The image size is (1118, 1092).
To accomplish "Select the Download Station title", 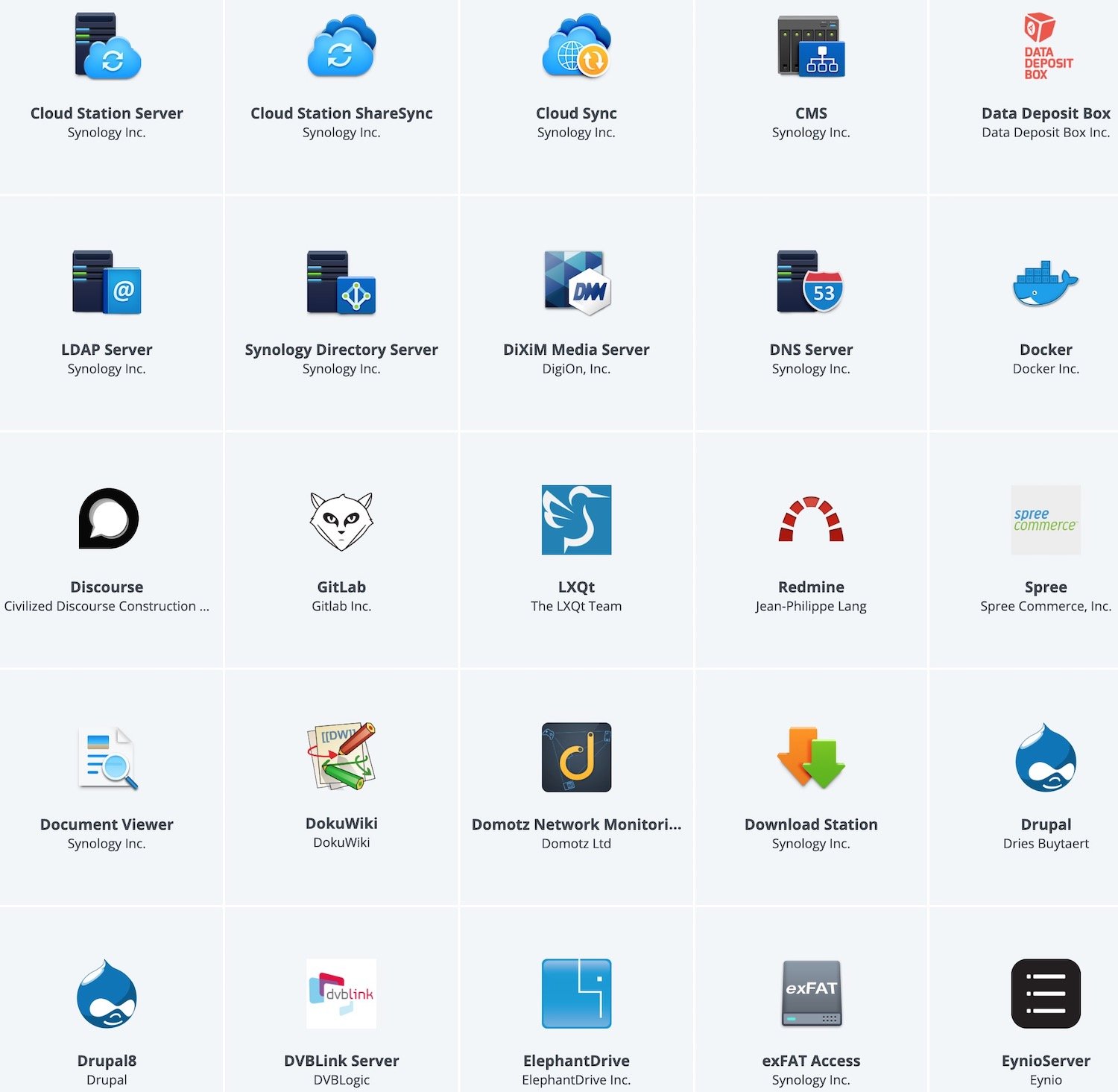I will coord(811,824).
